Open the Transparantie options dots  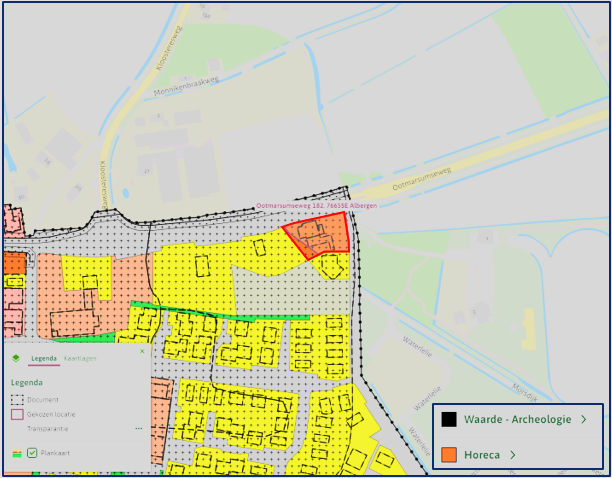coord(139,428)
